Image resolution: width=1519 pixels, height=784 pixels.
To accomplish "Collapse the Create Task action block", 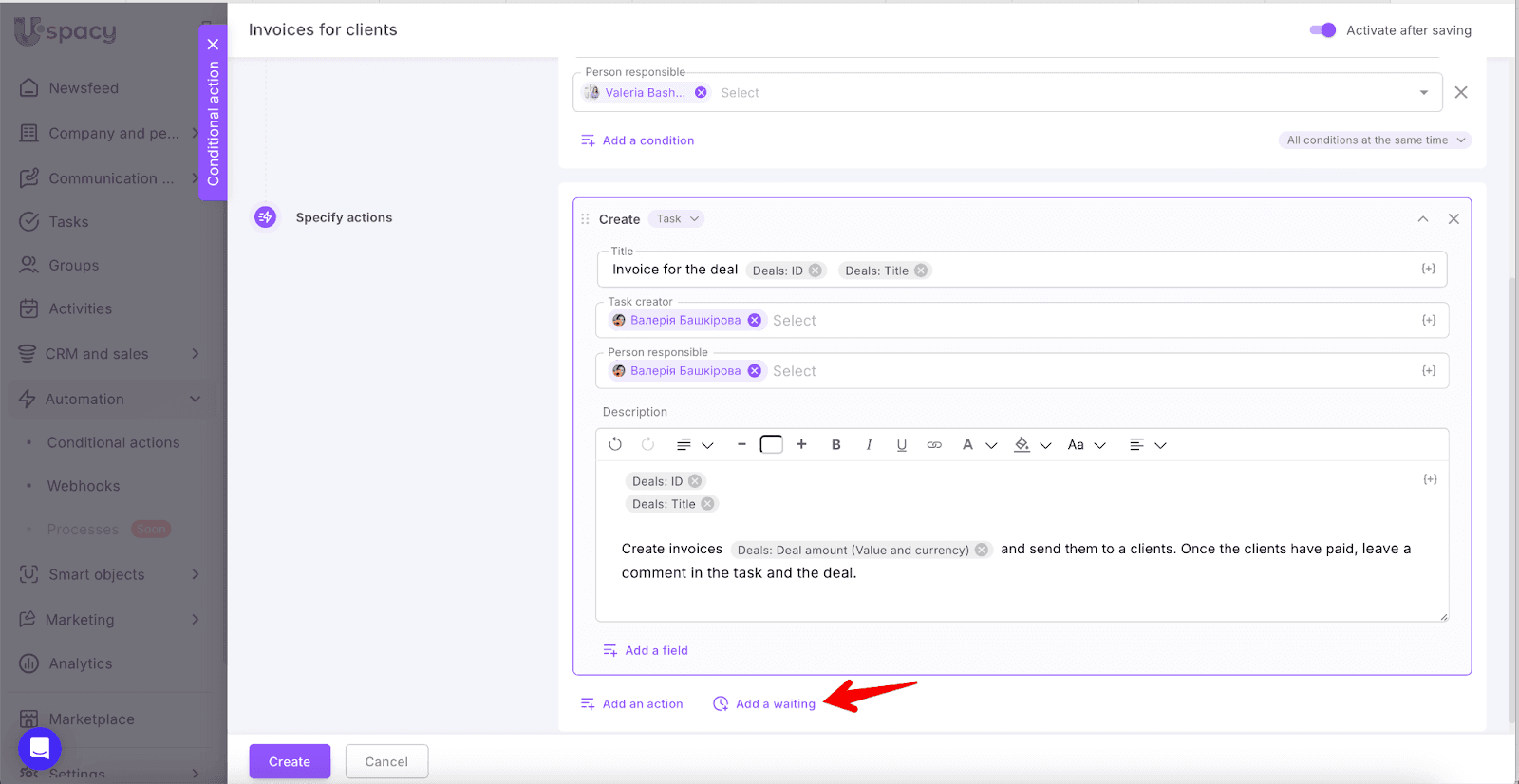I will 1422,219.
